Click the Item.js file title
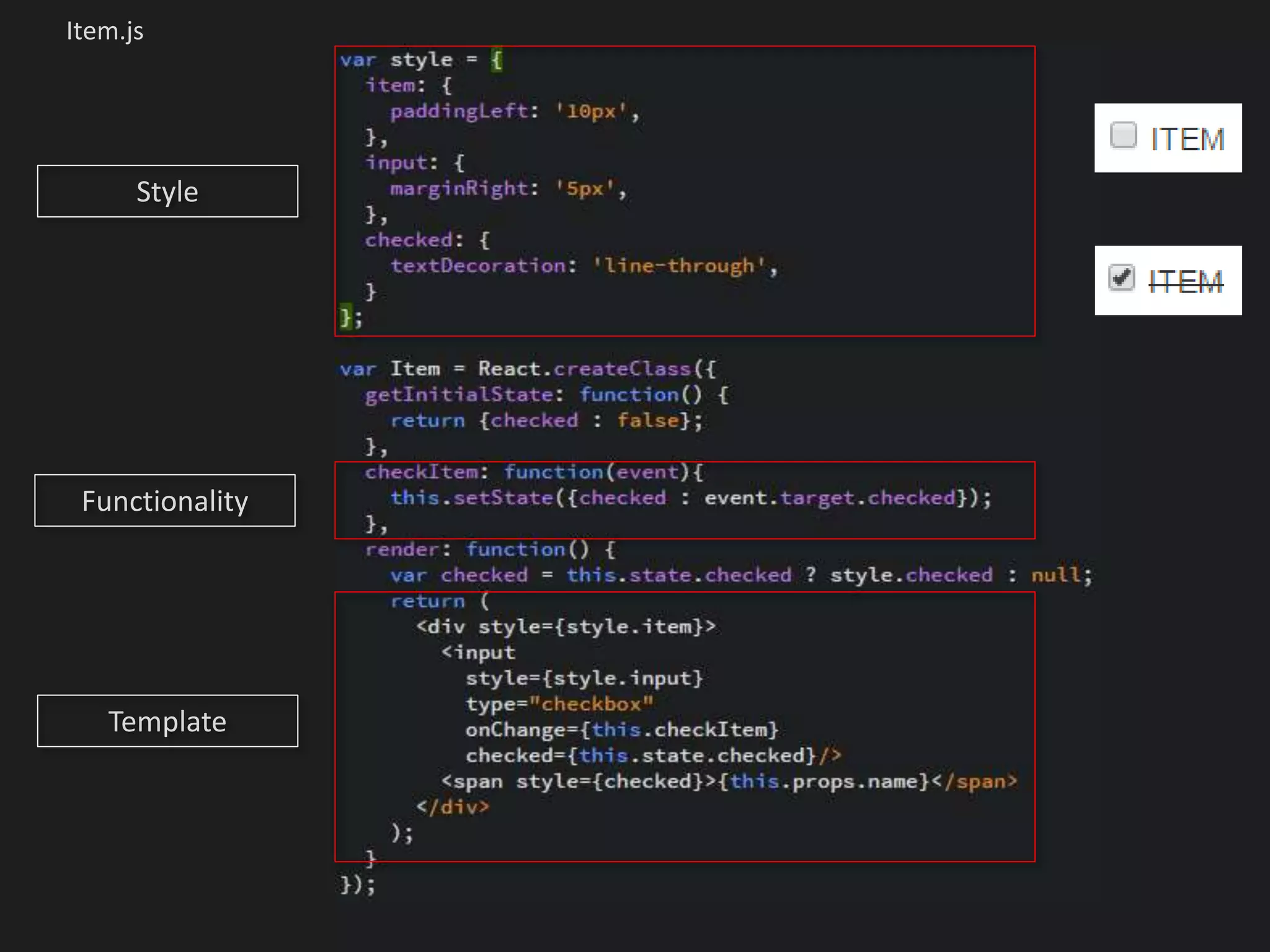Viewport: 1270px width, 952px height. click(105, 31)
